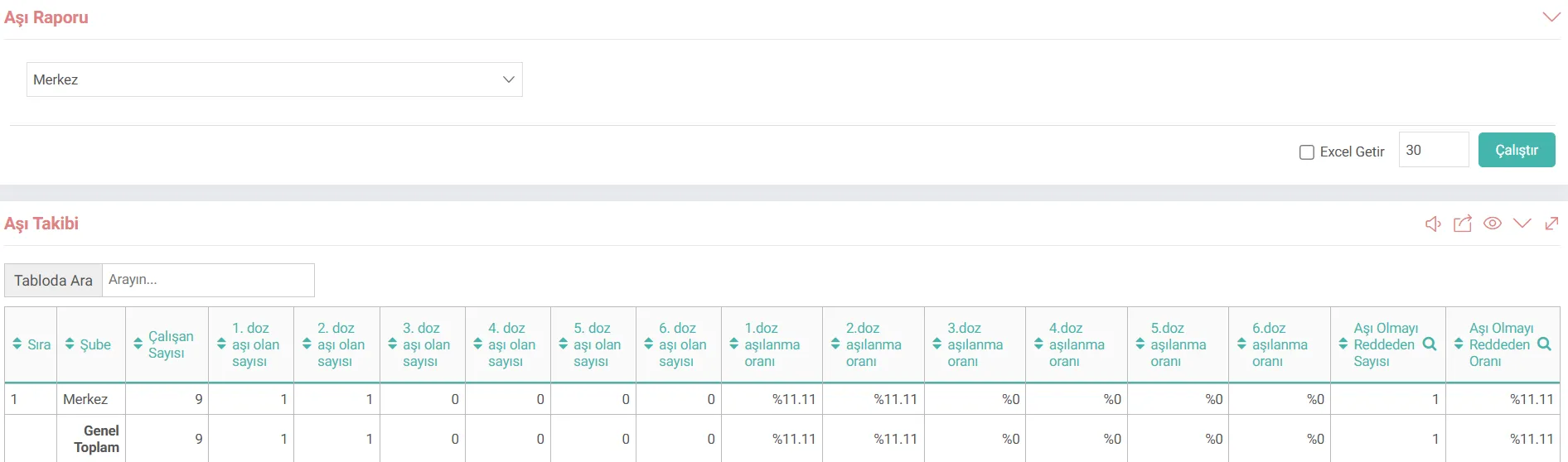Image resolution: width=1568 pixels, height=462 pixels.
Task: Sort by 6.doz aşılanma oranı column
Action: pyautogui.click(x=1241, y=344)
